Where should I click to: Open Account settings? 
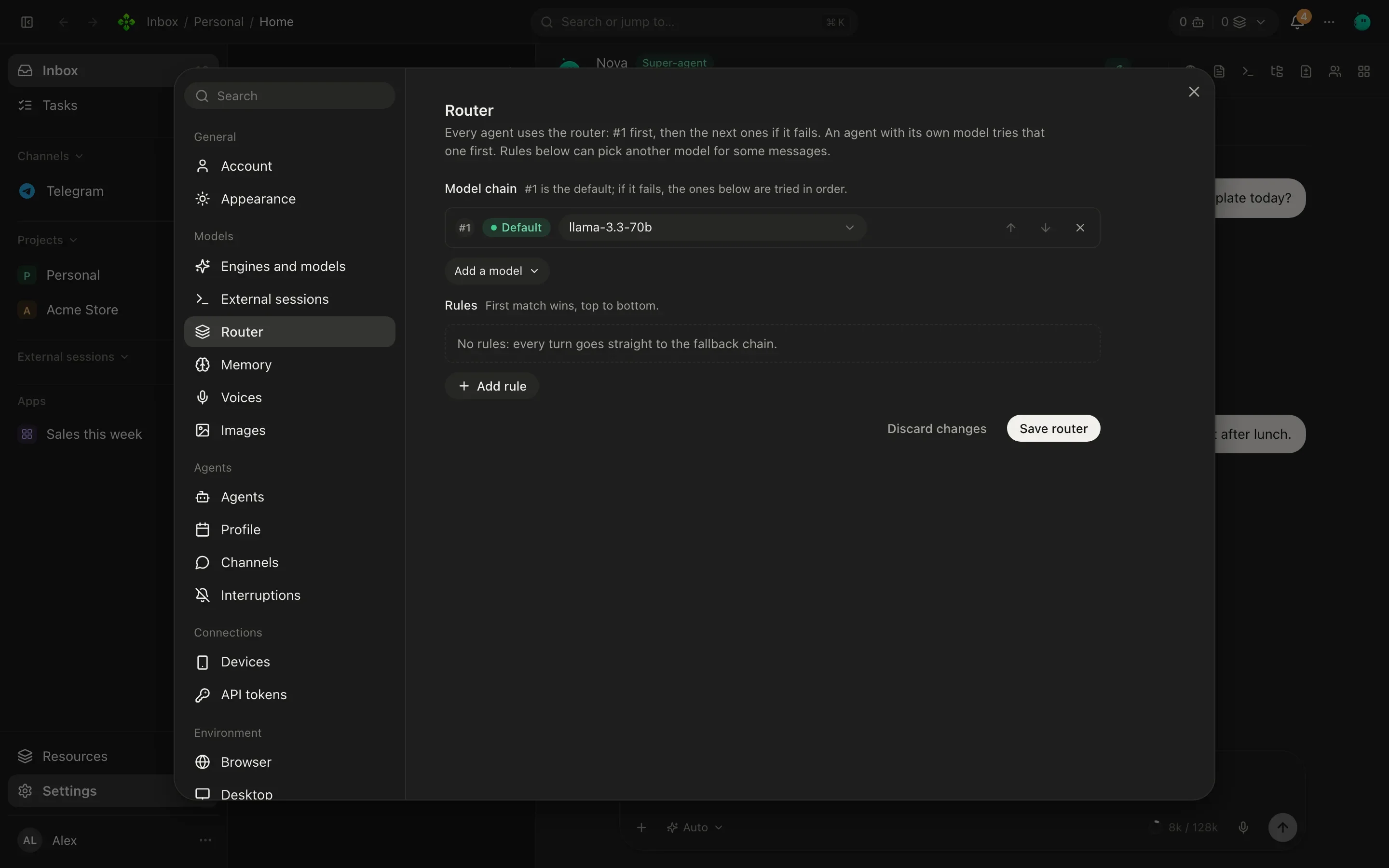point(289,166)
